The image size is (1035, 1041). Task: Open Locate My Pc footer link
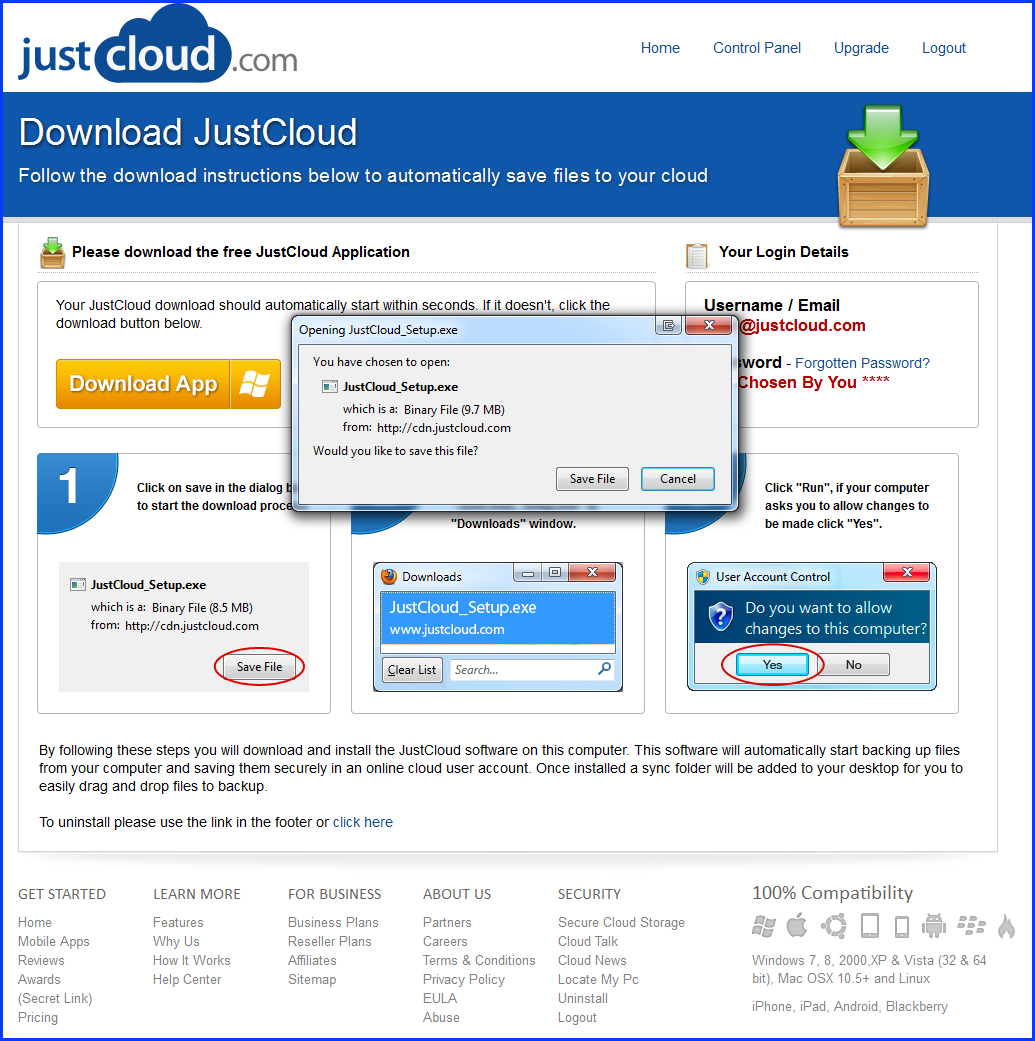point(598,979)
